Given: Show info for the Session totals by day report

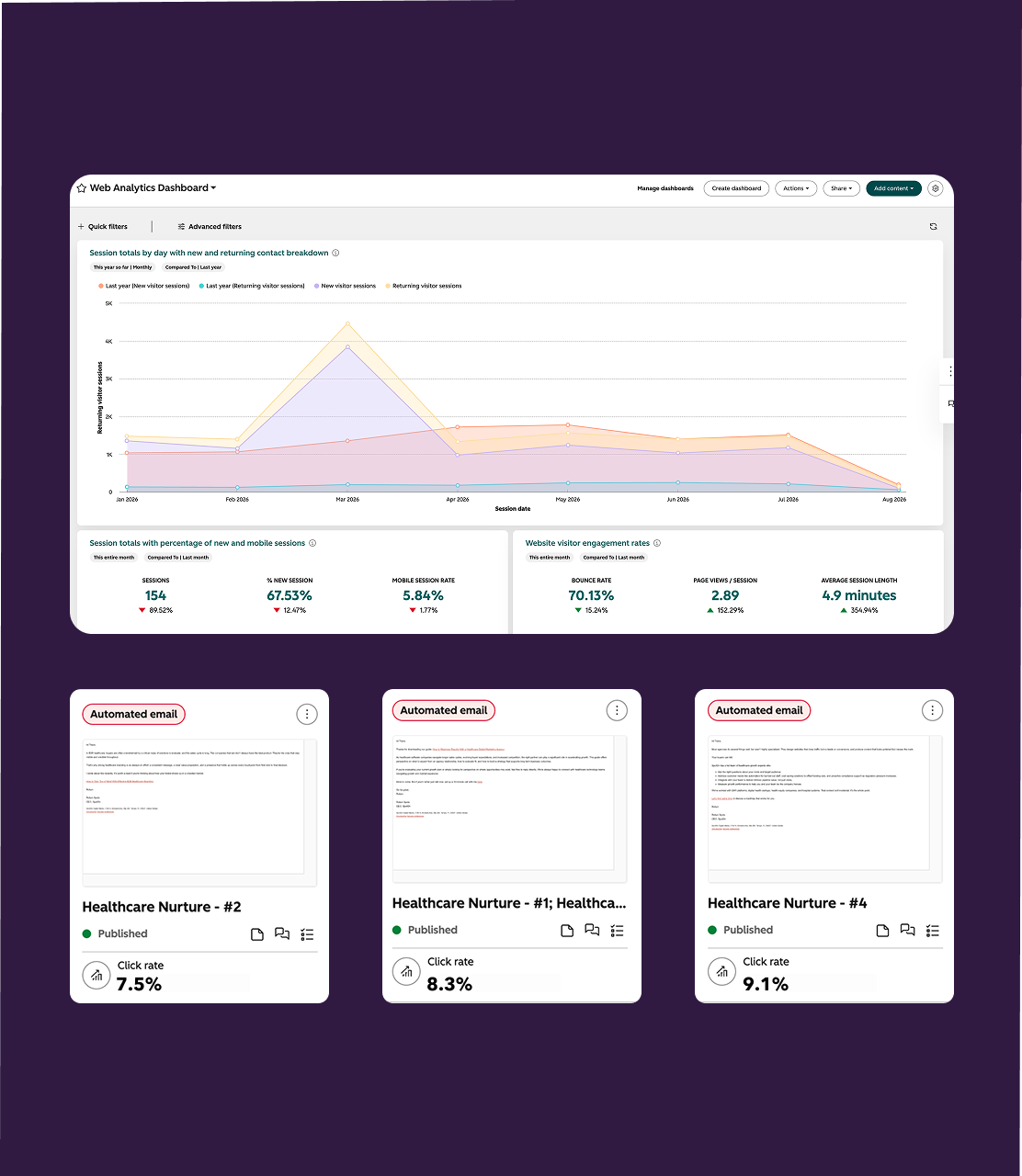Looking at the screenshot, I should point(335,253).
